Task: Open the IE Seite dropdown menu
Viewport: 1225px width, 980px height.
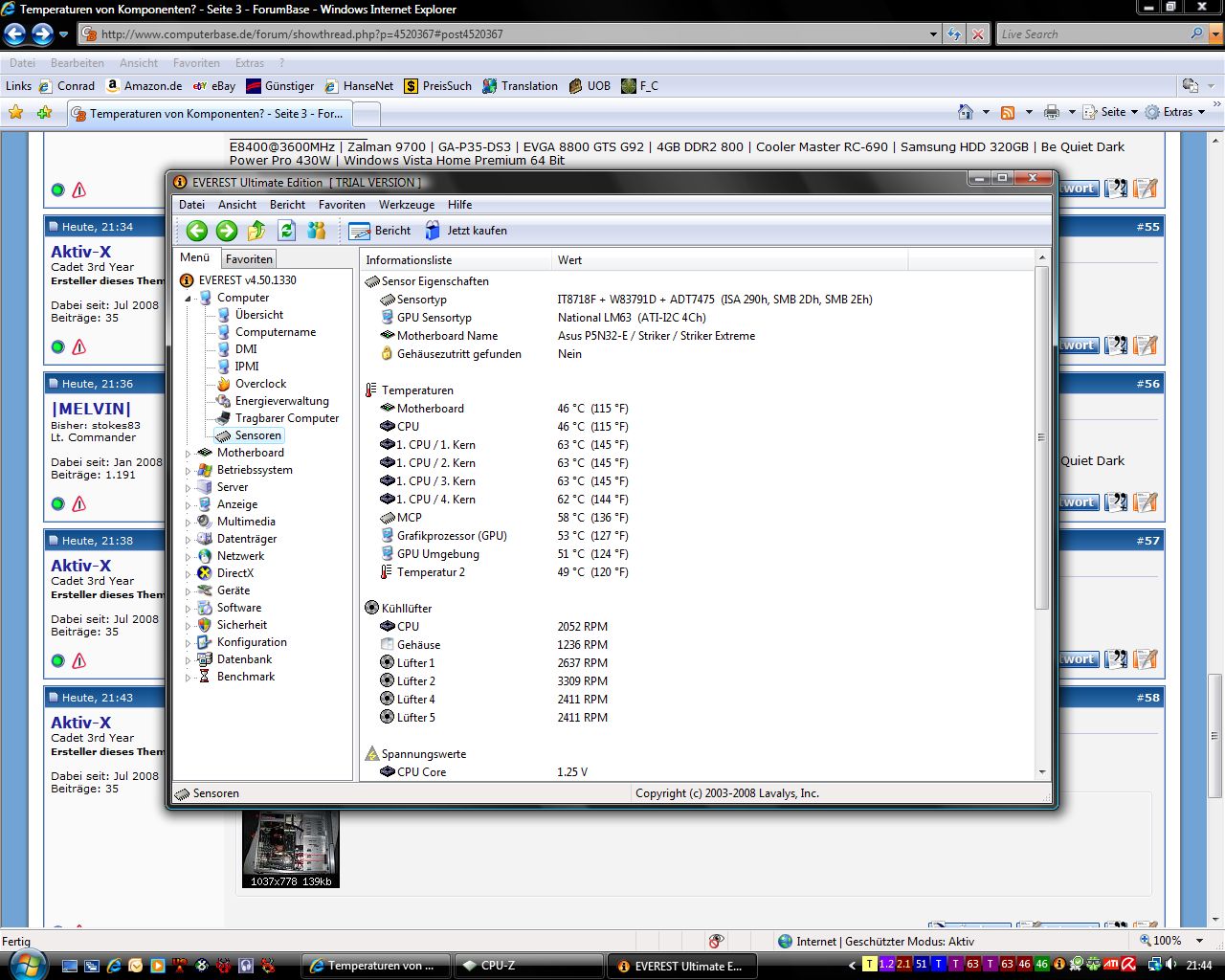Action: 1111,112
